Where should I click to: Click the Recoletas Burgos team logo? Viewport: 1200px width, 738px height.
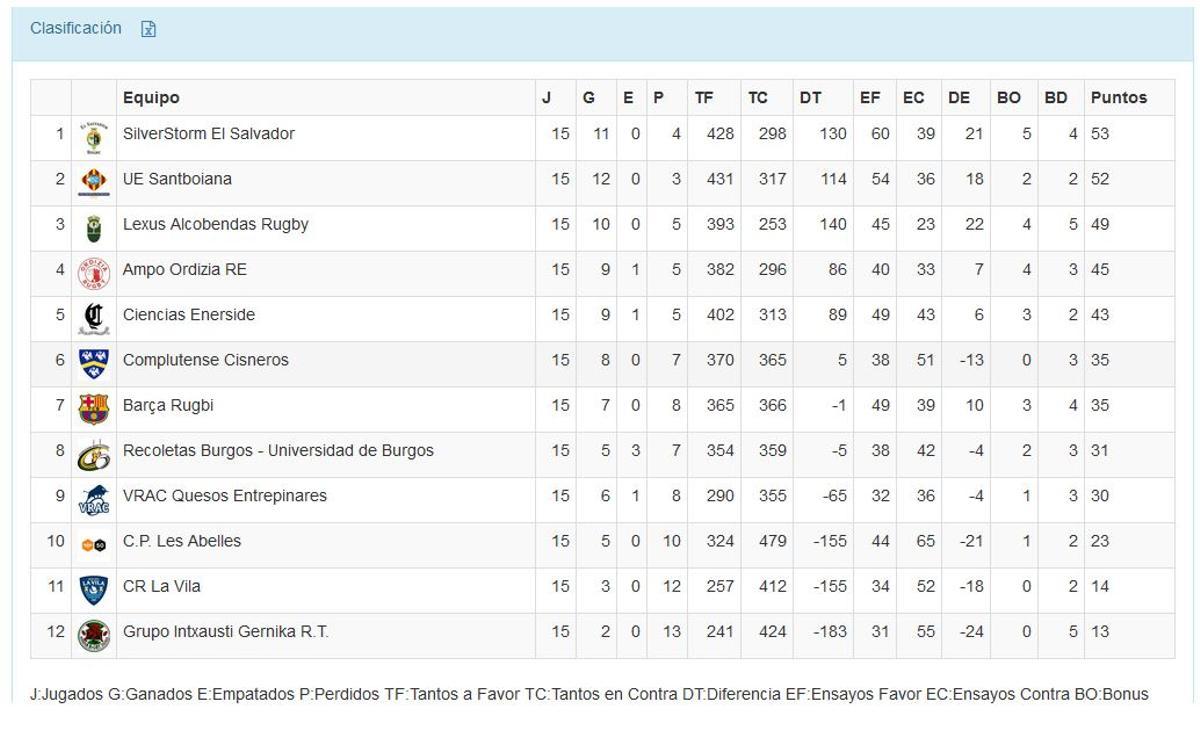(x=94, y=454)
